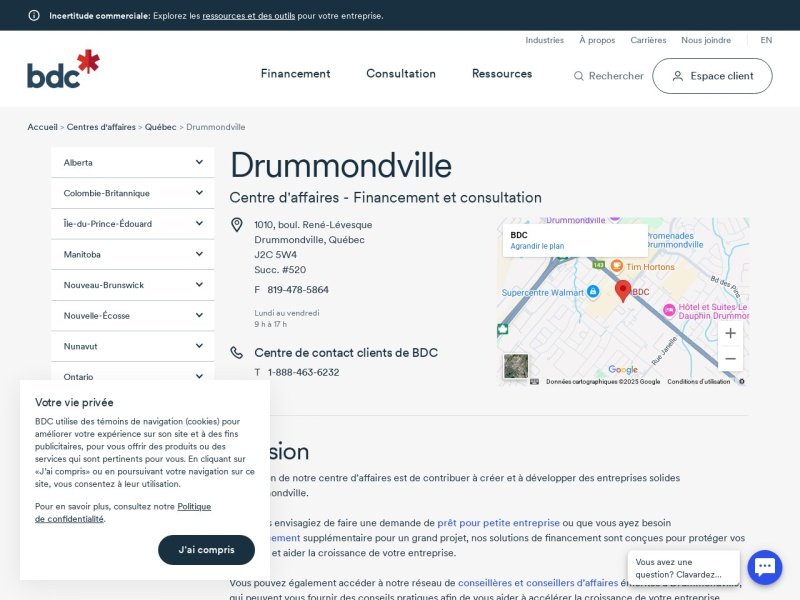This screenshot has height=600, width=800.
Task: Zoom out on the map
Action: pyautogui.click(x=730, y=358)
